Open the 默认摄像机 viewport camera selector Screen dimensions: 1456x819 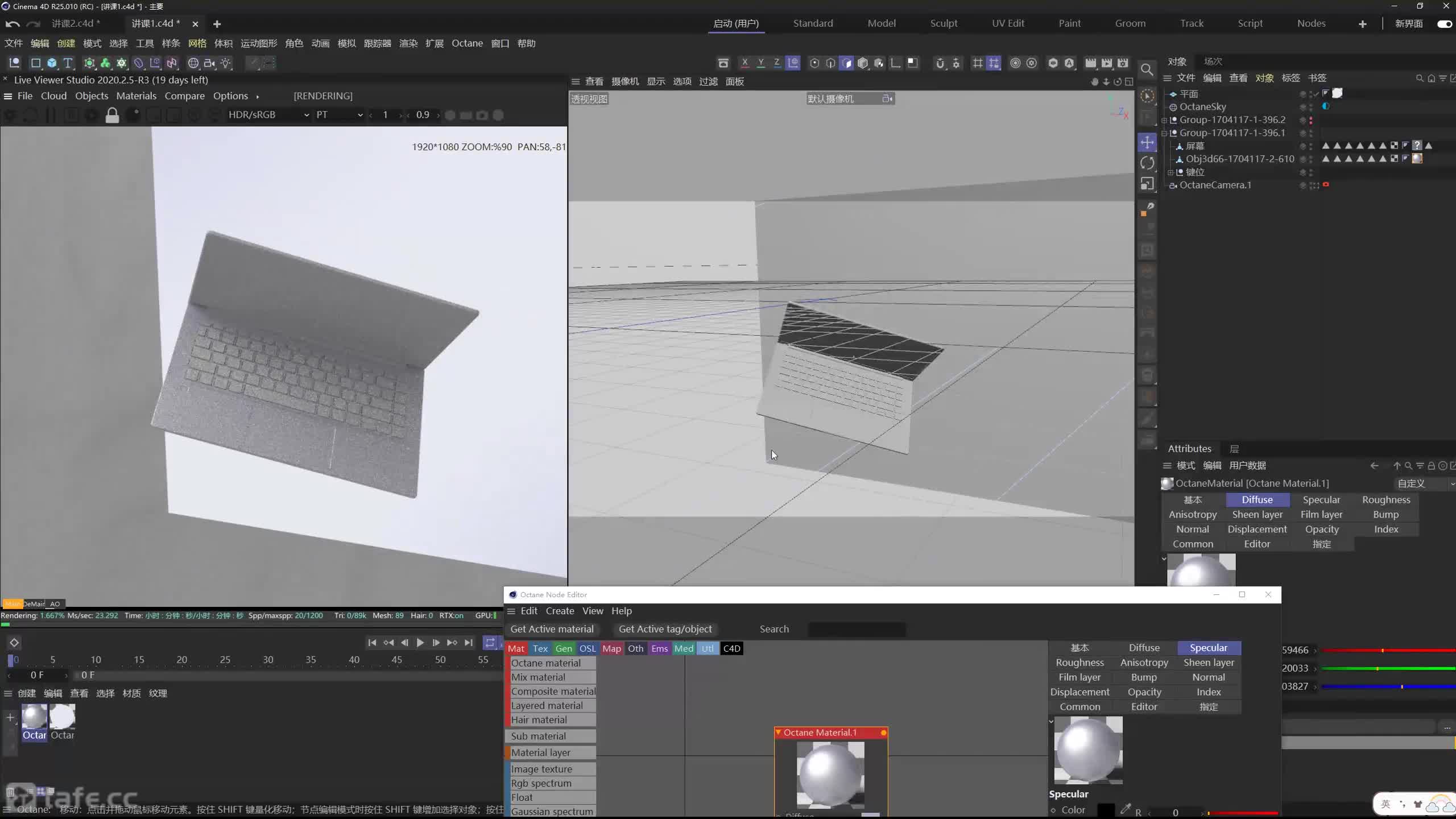coord(850,99)
